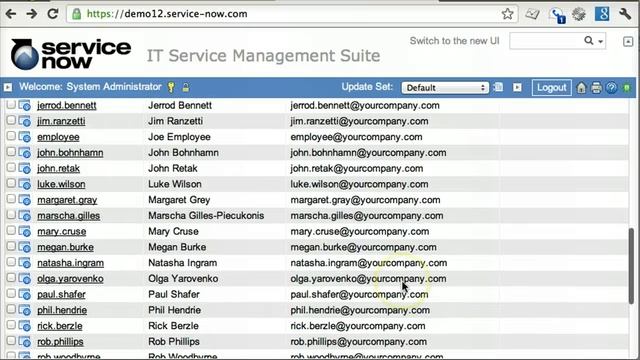The height and width of the screenshot is (360, 640).
Task: Open the browser wrench settings menu
Action: click(625, 14)
